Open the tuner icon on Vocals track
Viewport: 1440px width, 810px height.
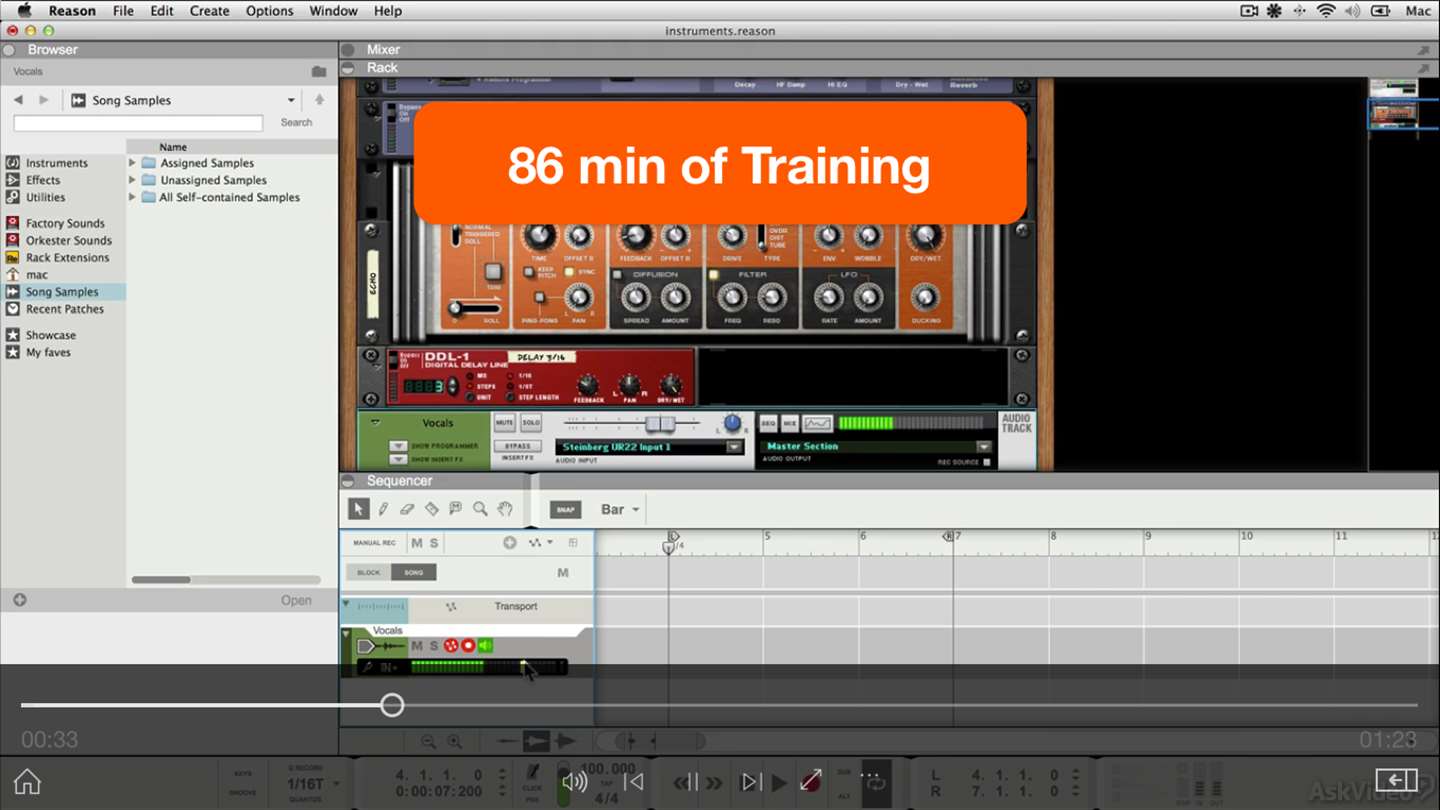[x=368, y=667]
